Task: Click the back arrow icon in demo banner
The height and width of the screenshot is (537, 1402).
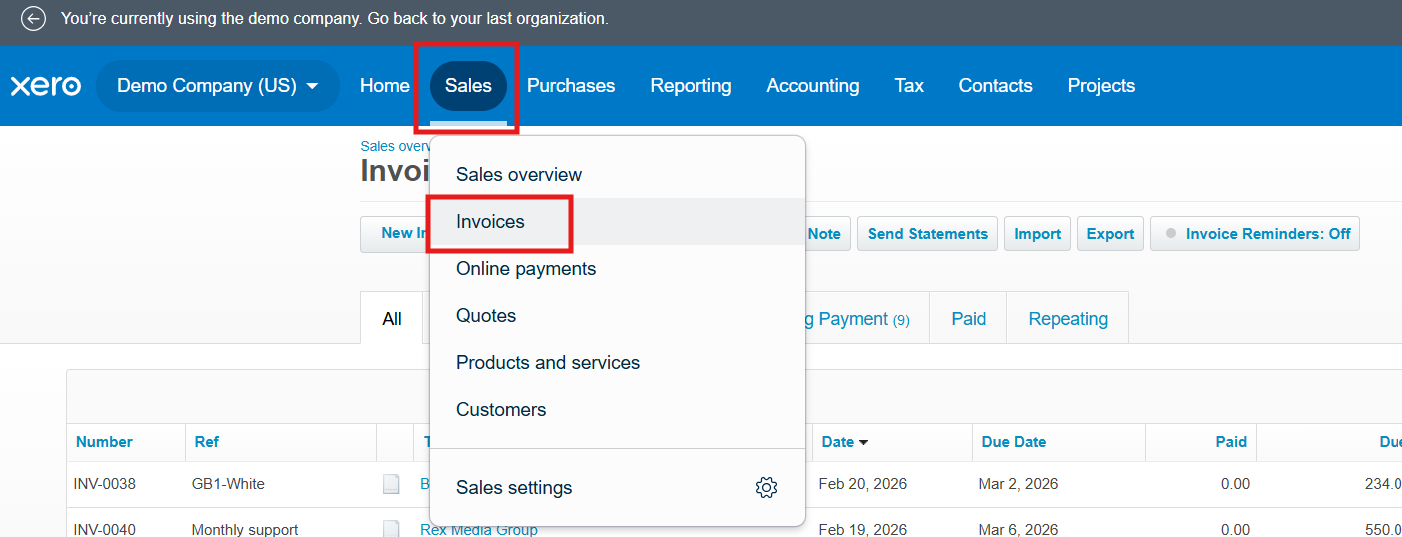Action: coord(33,19)
